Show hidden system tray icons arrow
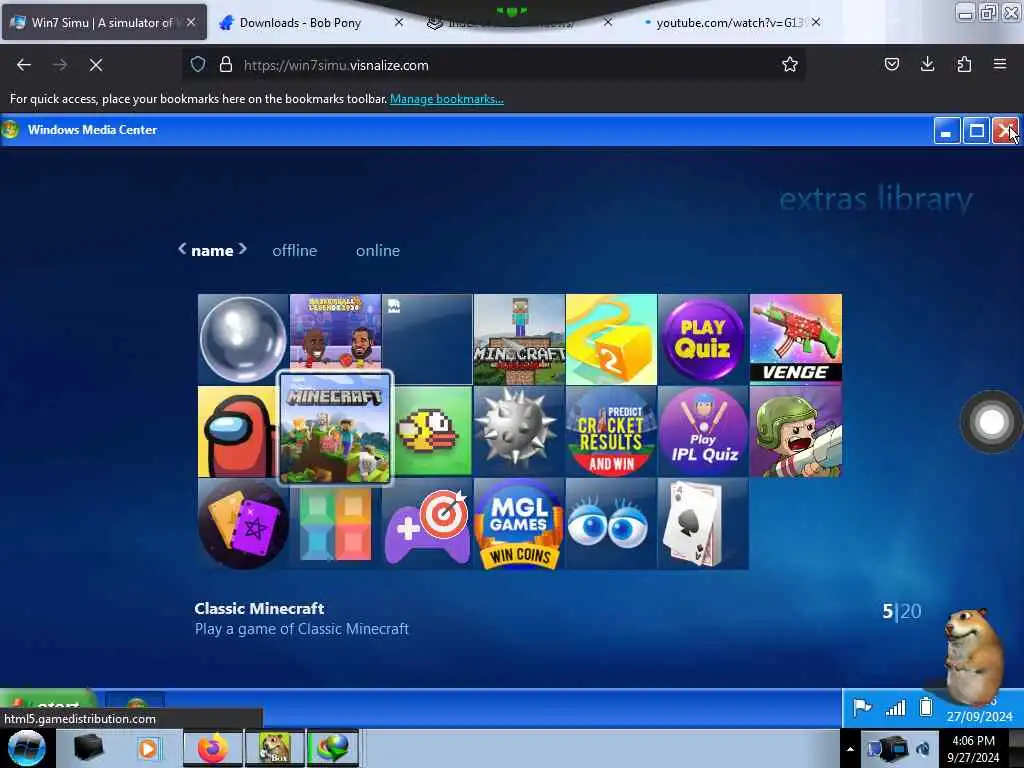1024x768 pixels. tap(850, 749)
